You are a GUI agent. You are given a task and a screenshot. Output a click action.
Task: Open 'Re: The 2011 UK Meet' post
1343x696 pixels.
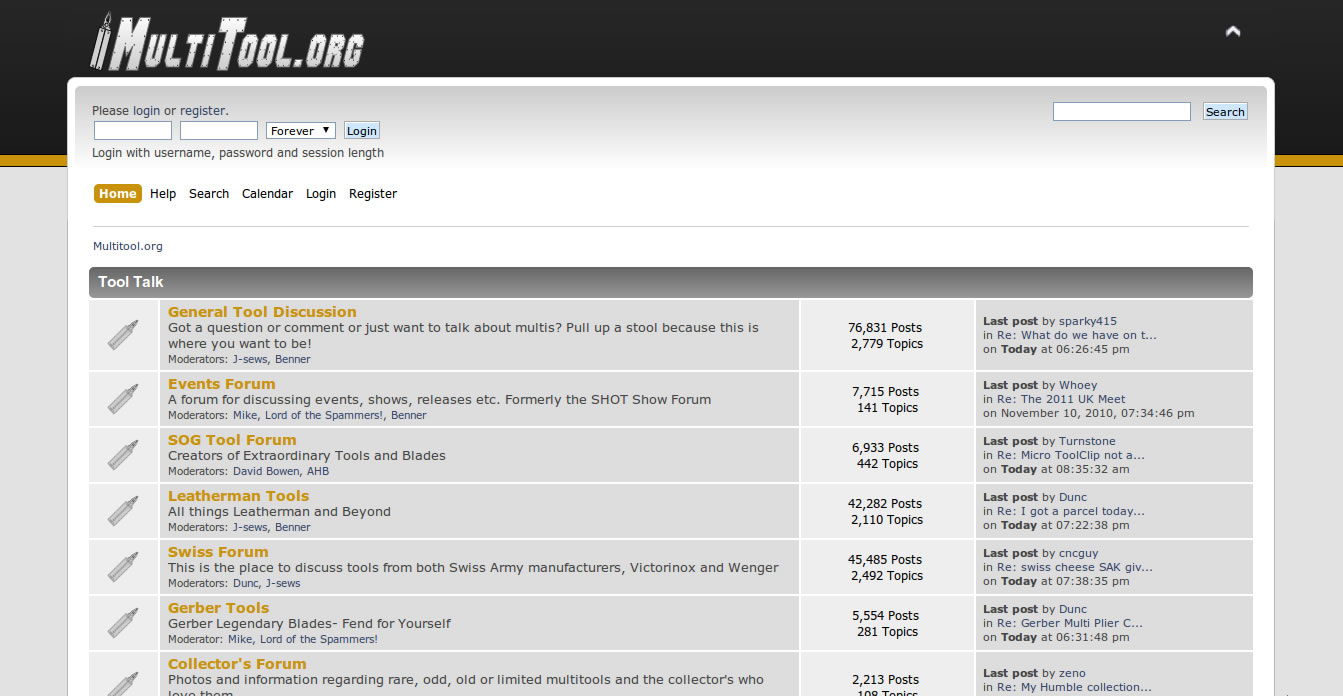1061,400
